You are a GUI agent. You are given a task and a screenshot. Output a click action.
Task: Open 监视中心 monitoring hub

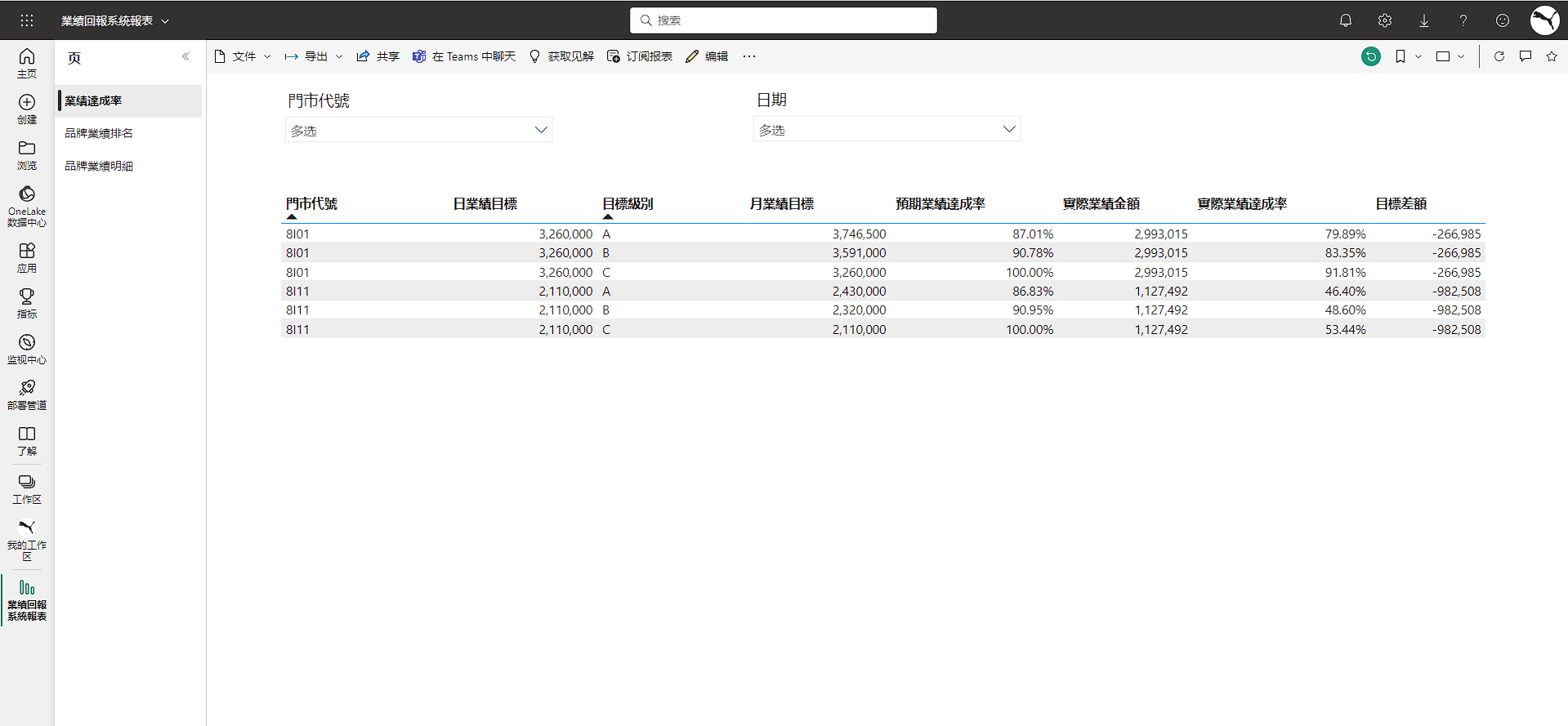pyautogui.click(x=27, y=349)
